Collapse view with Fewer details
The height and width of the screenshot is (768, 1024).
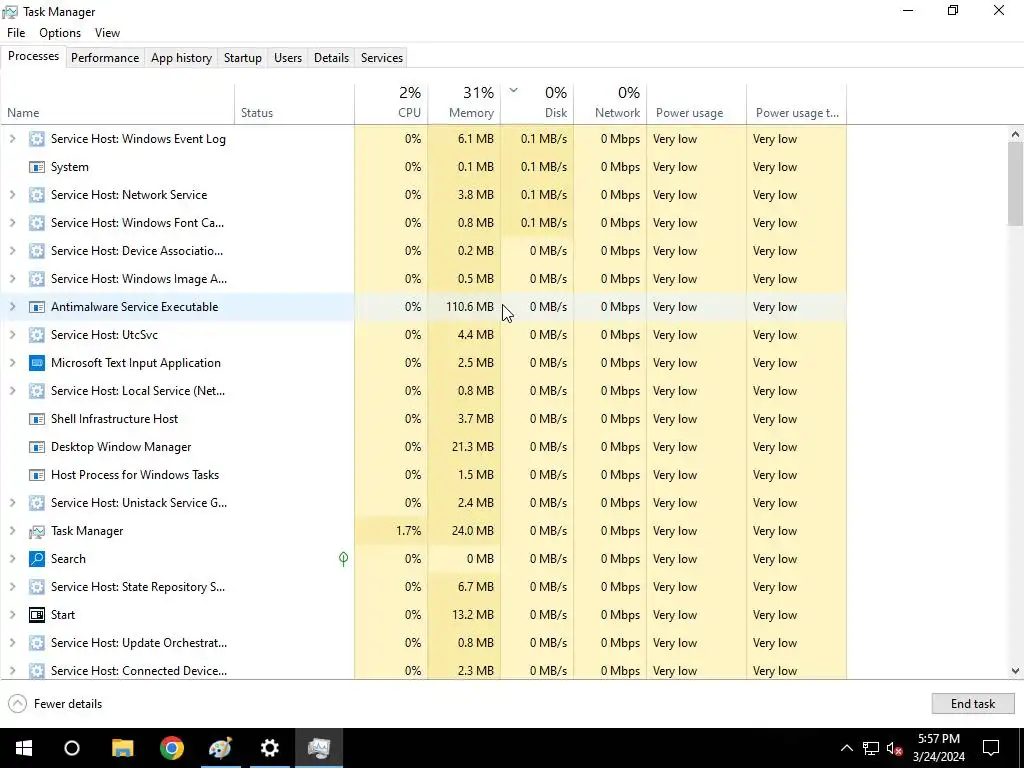coord(56,704)
